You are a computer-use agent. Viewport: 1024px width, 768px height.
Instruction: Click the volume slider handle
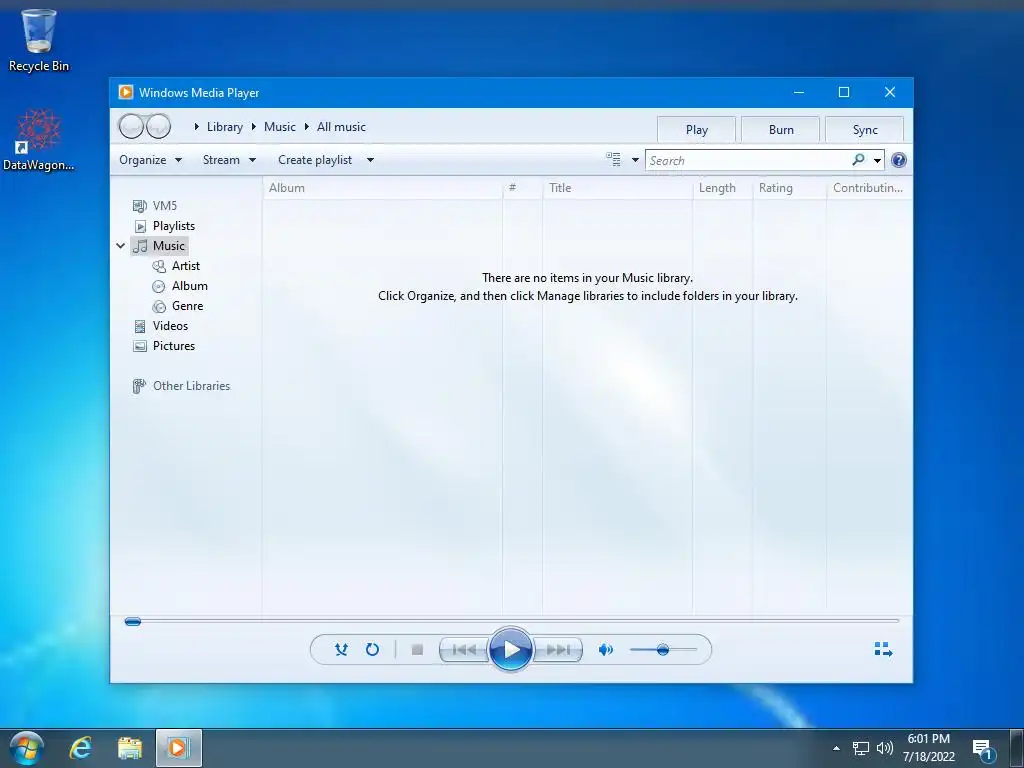[x=663, y=649]
